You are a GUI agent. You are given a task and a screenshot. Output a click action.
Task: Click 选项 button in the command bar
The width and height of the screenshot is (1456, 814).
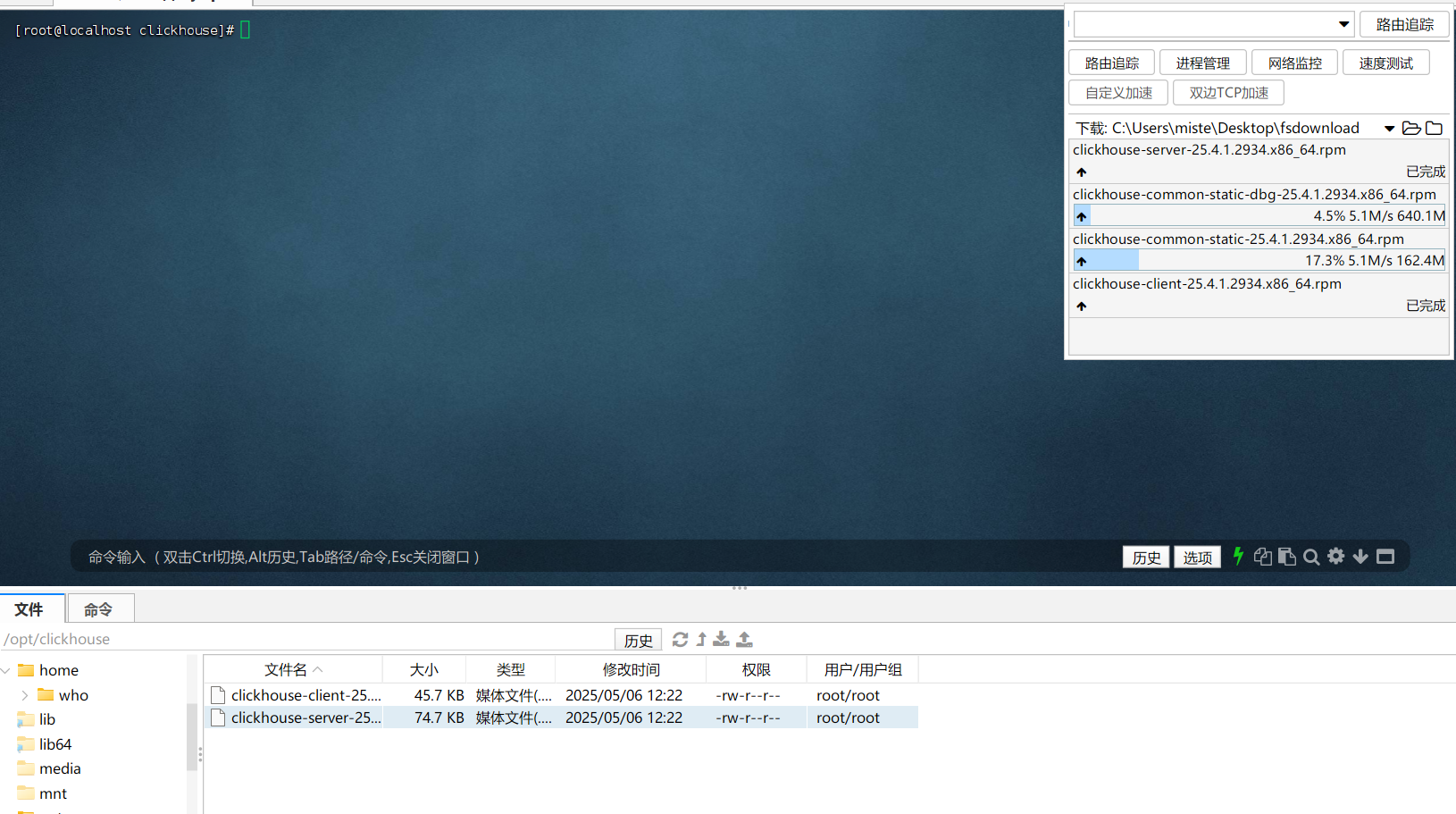1197,557
